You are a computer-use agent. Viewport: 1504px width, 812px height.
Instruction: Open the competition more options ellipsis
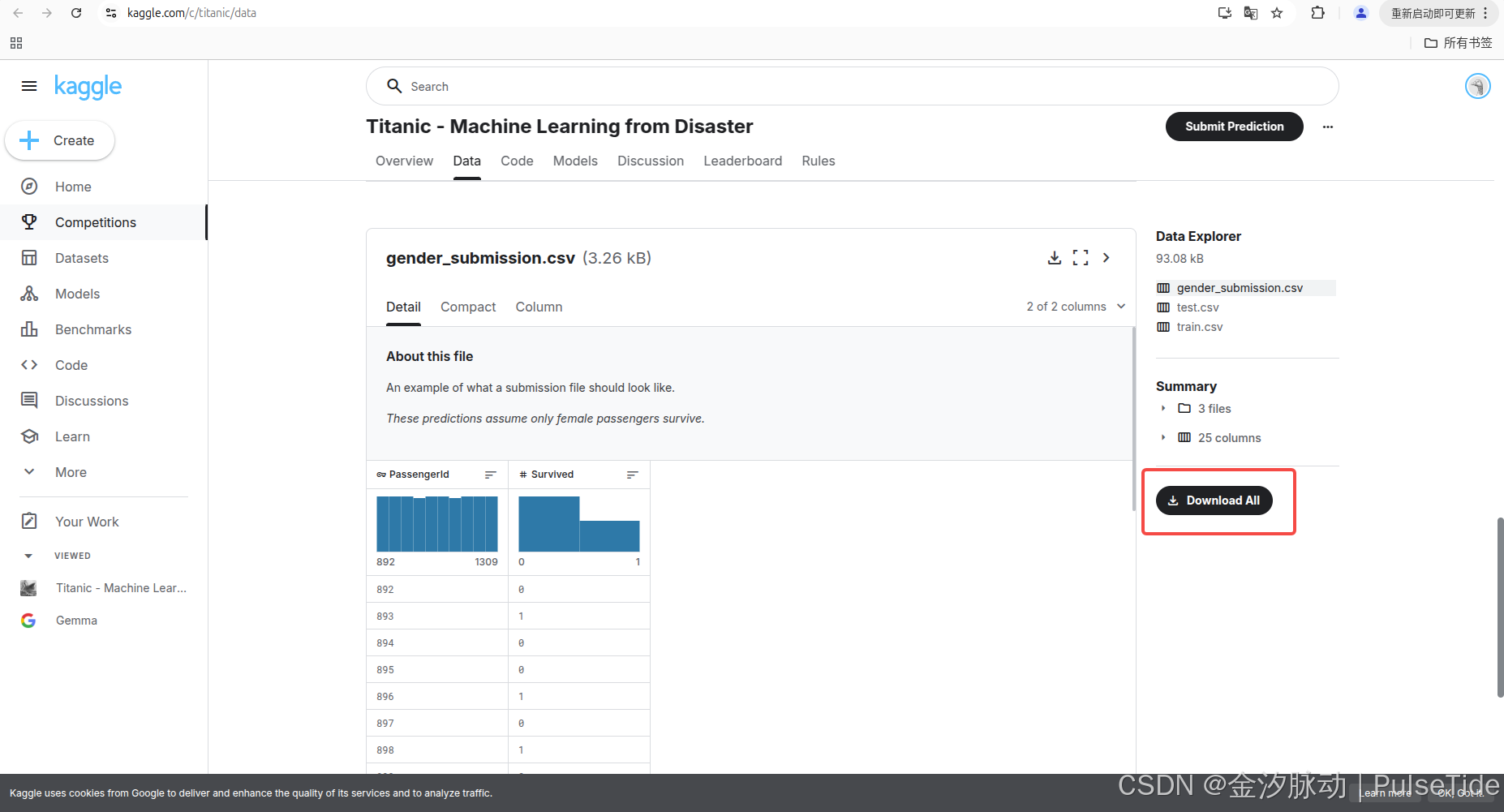click(1328, 127)
